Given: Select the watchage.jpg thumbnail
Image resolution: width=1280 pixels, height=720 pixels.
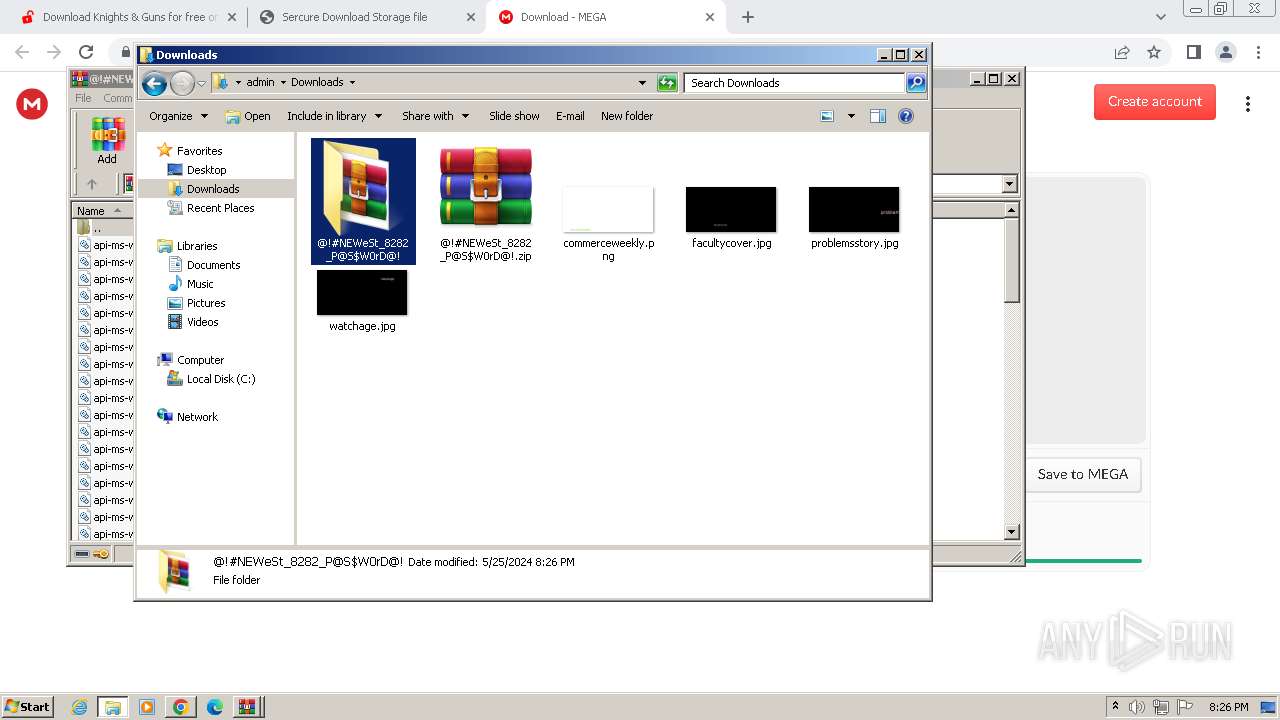Looking at the screenshot, I should point(362,292).
